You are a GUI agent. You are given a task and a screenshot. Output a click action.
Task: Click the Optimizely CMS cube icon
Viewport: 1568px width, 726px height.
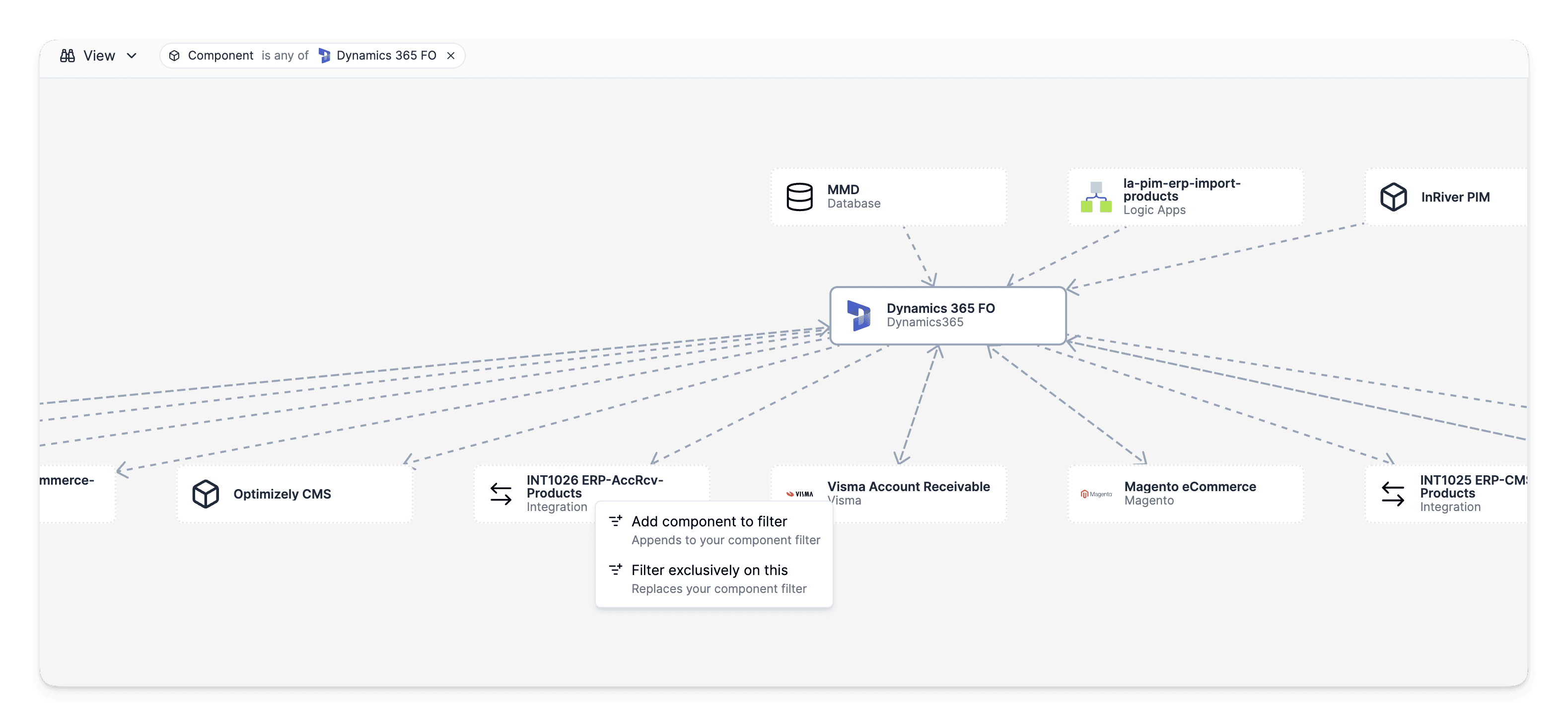[x=206, y=494]
